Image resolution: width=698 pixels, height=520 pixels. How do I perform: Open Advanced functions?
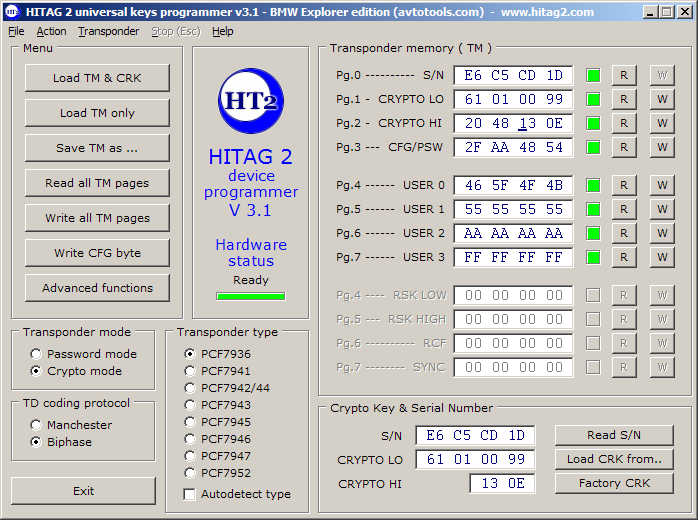point(97,288)
